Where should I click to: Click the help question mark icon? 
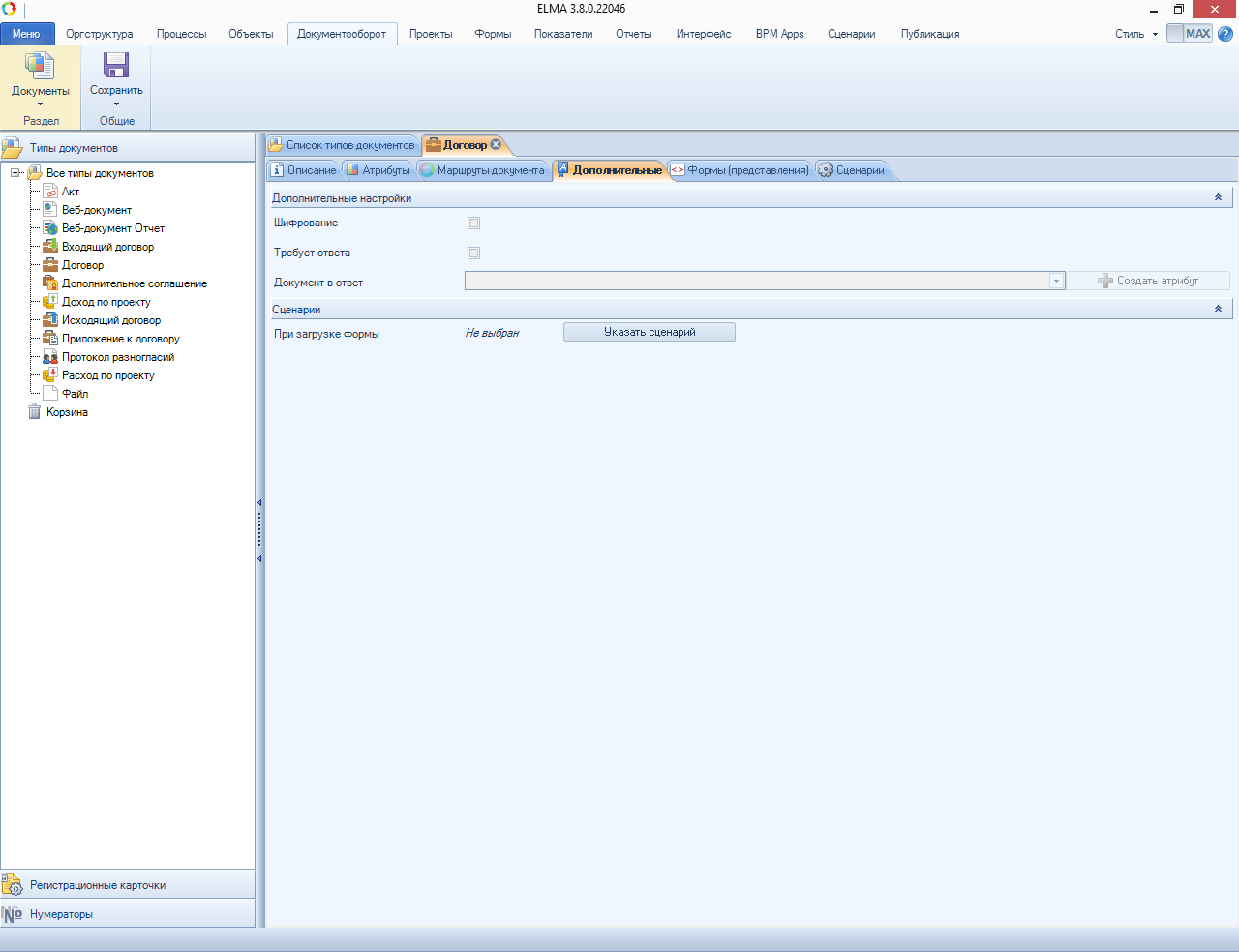pos(1225,34)
